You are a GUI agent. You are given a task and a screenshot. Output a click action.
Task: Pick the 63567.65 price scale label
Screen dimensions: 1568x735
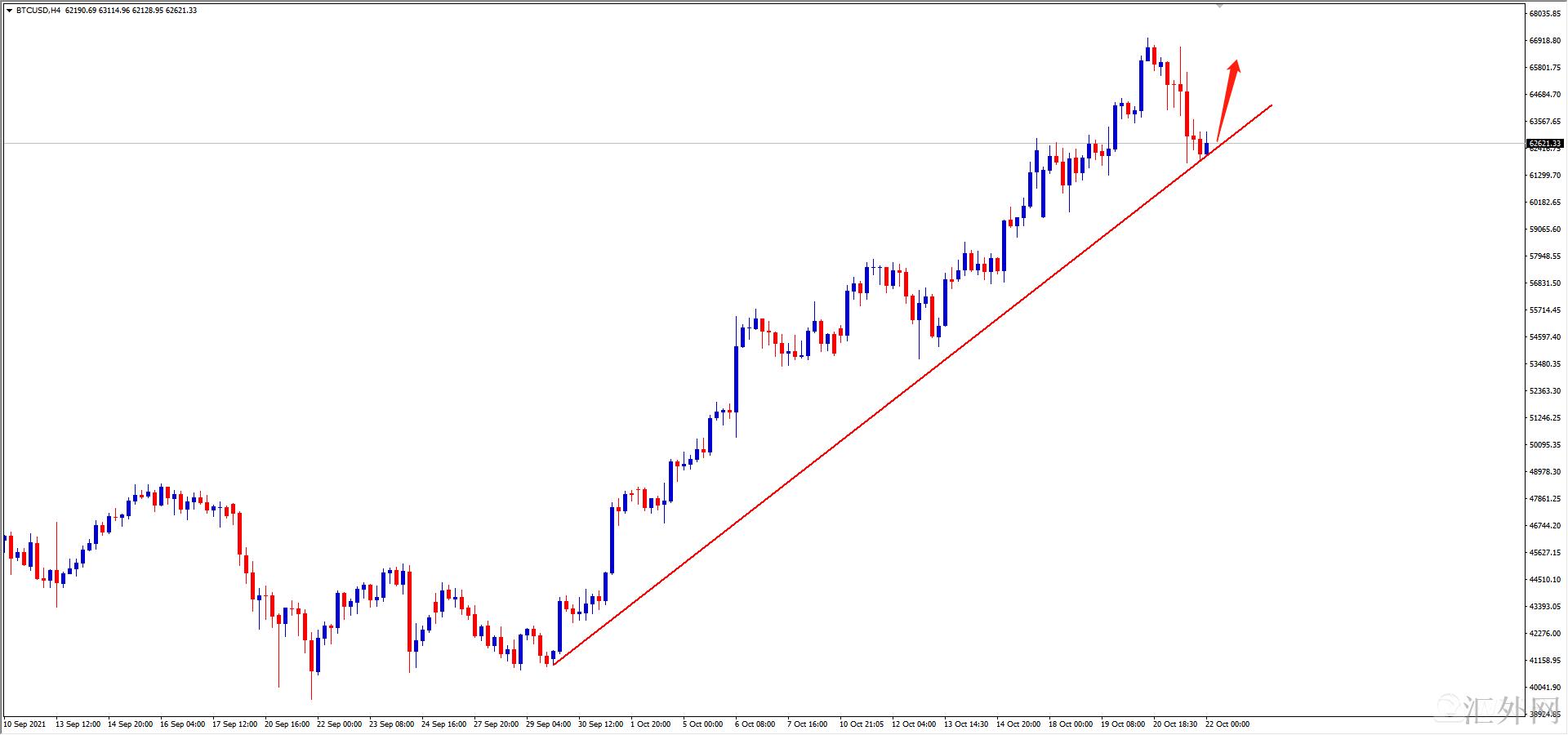click(x=1544, y=122)
